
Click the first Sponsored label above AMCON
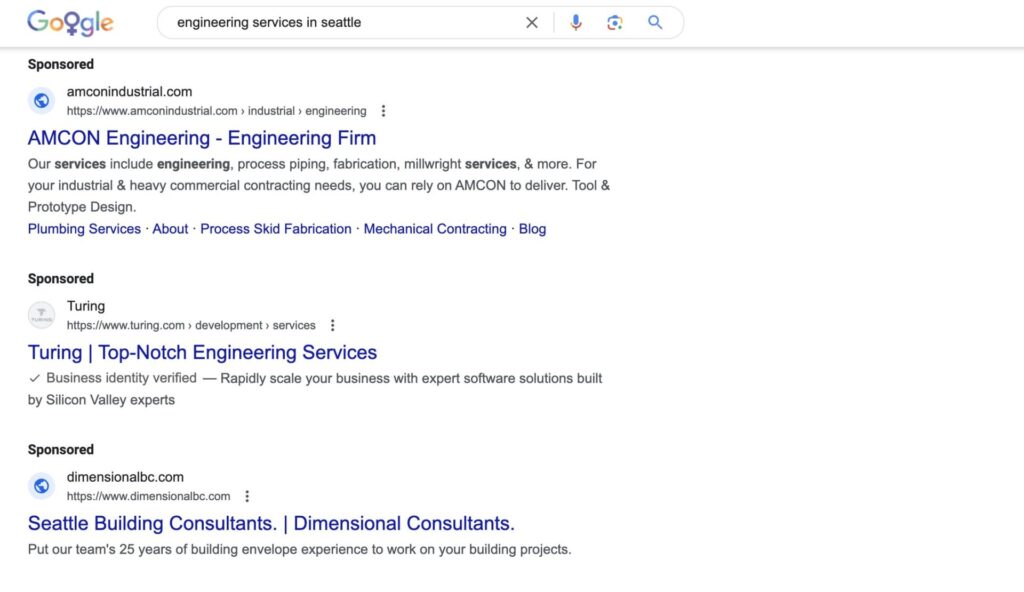tap(61, 64)
